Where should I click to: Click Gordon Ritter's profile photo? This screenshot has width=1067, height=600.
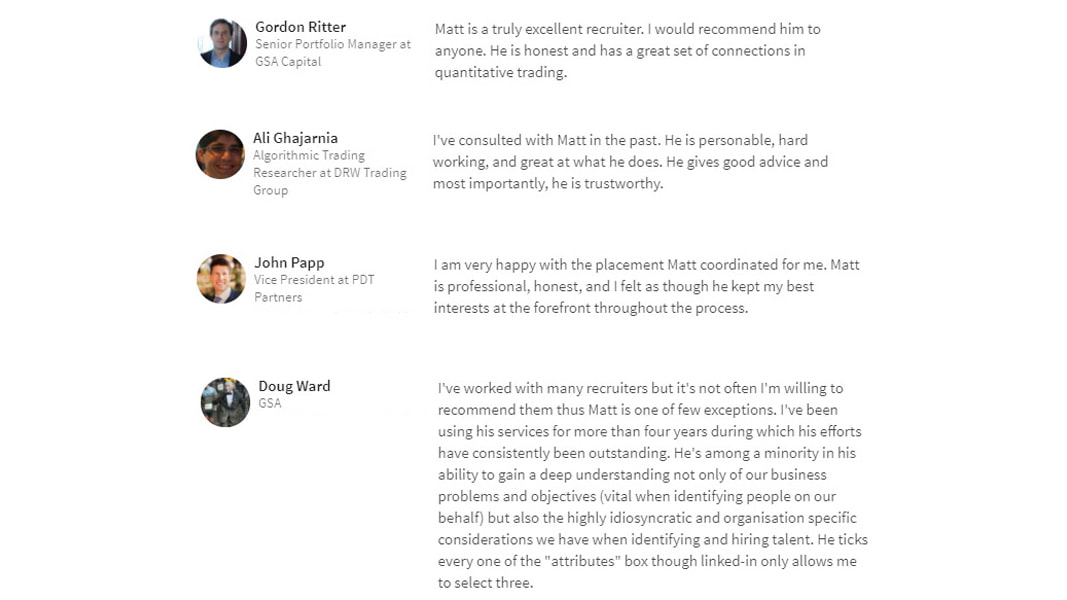223,43
